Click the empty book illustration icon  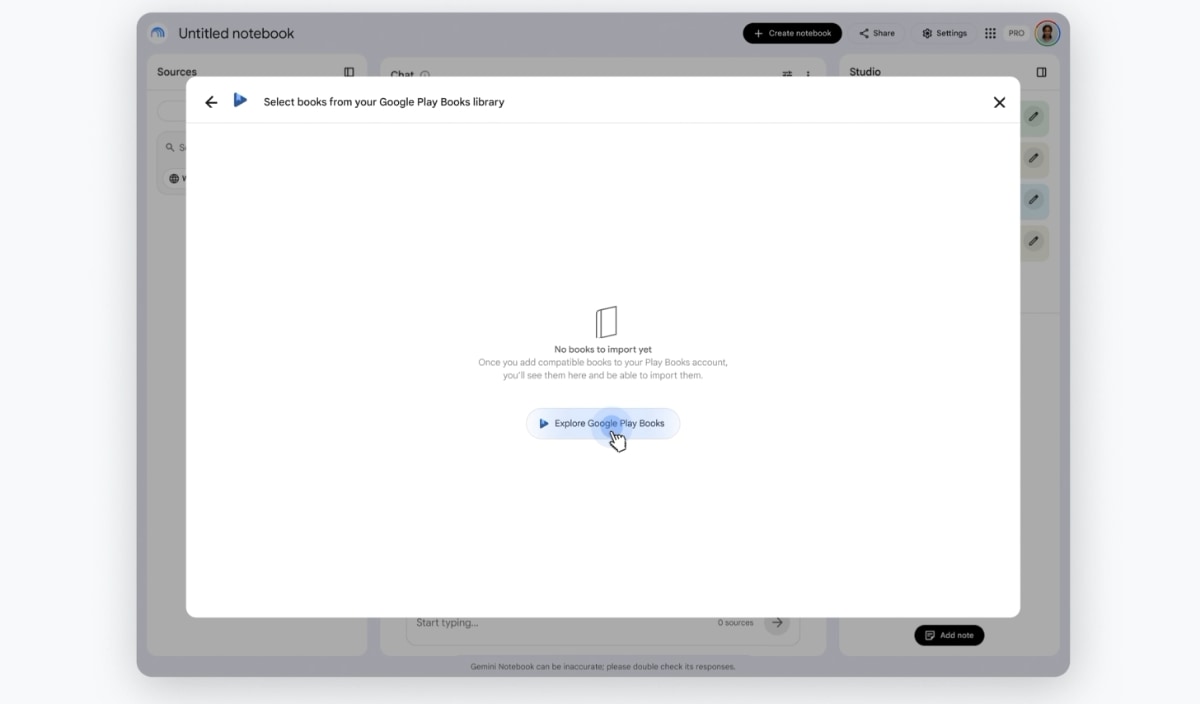click(x=606, y=322)
